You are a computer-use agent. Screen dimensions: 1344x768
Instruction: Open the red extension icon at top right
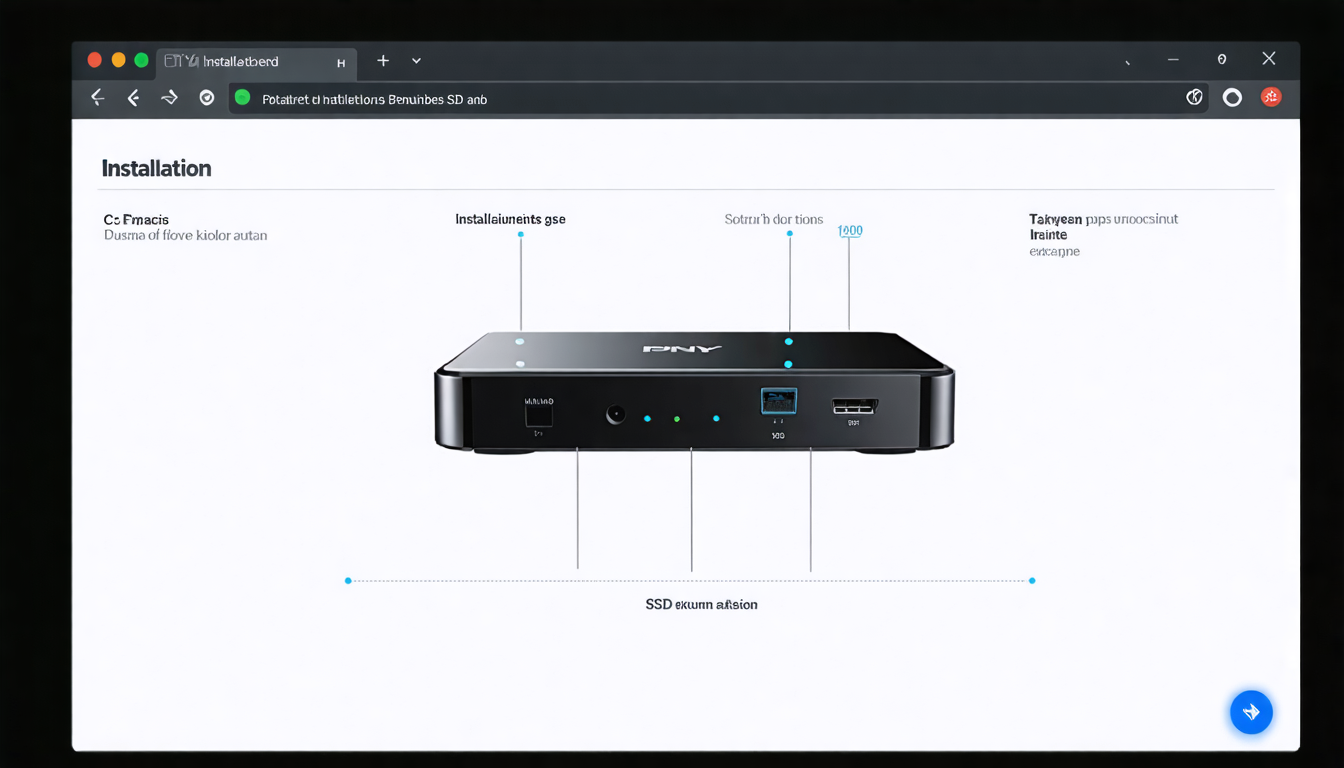click(1271, 97)
